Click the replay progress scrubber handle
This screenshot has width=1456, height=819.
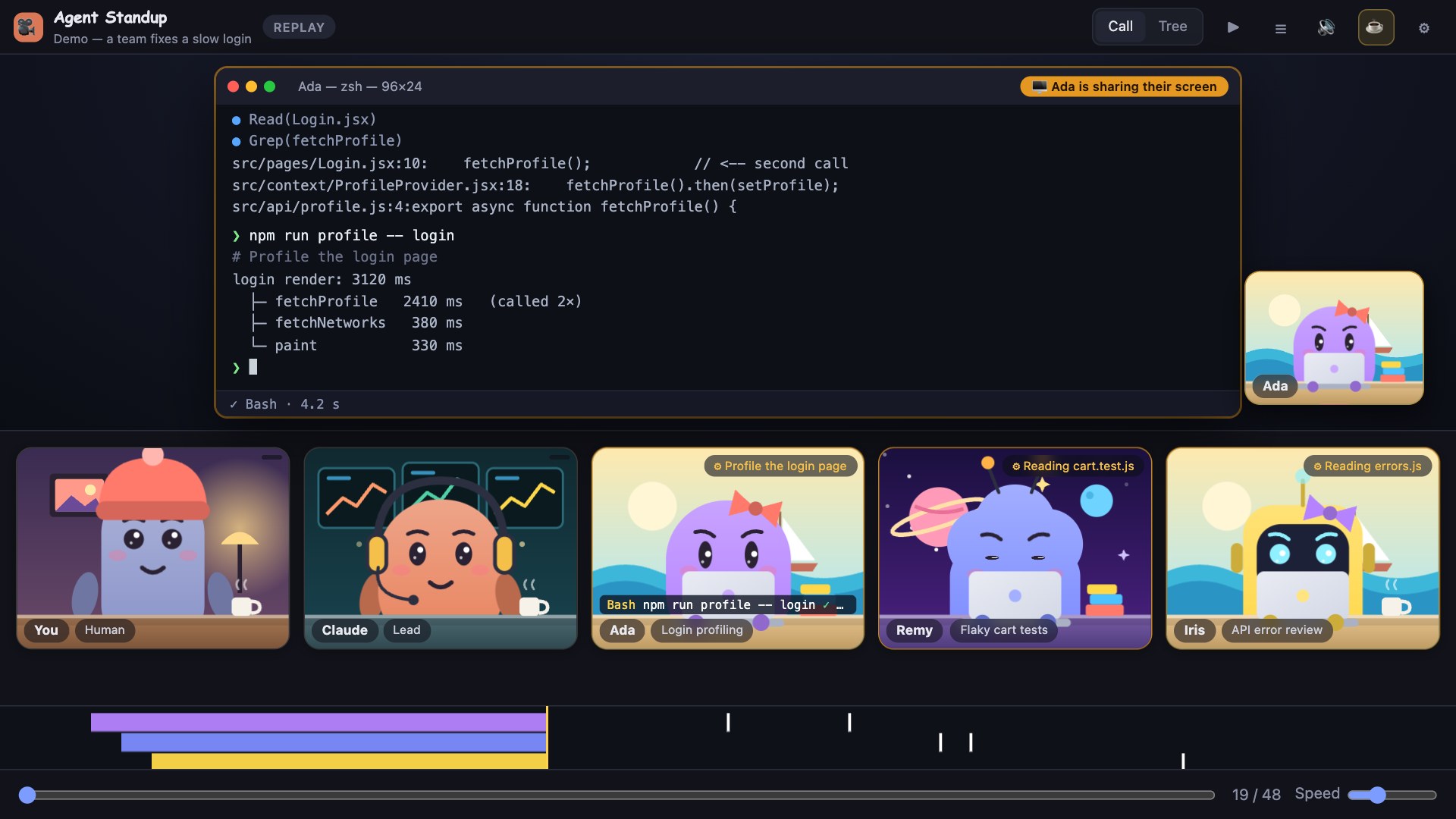point(27,795)
